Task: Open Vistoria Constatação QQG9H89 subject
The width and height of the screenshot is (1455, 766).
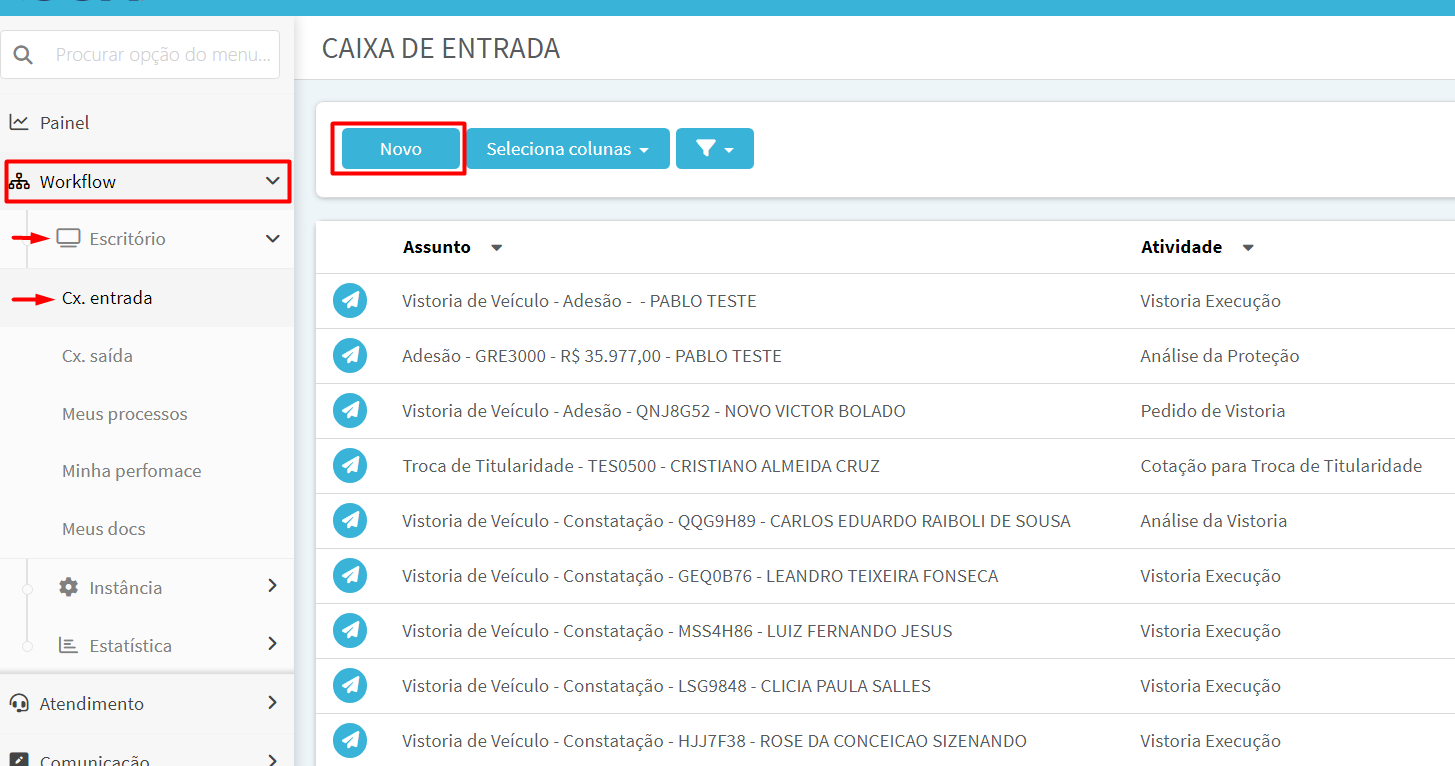Action: [736, 521]
